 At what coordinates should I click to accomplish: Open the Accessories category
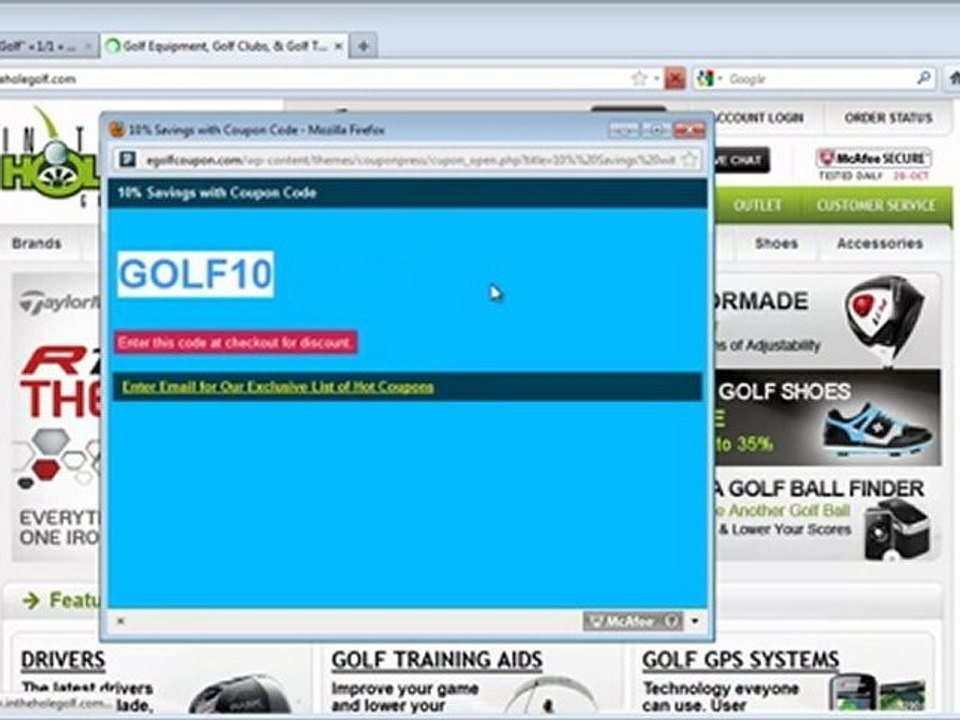880,243
